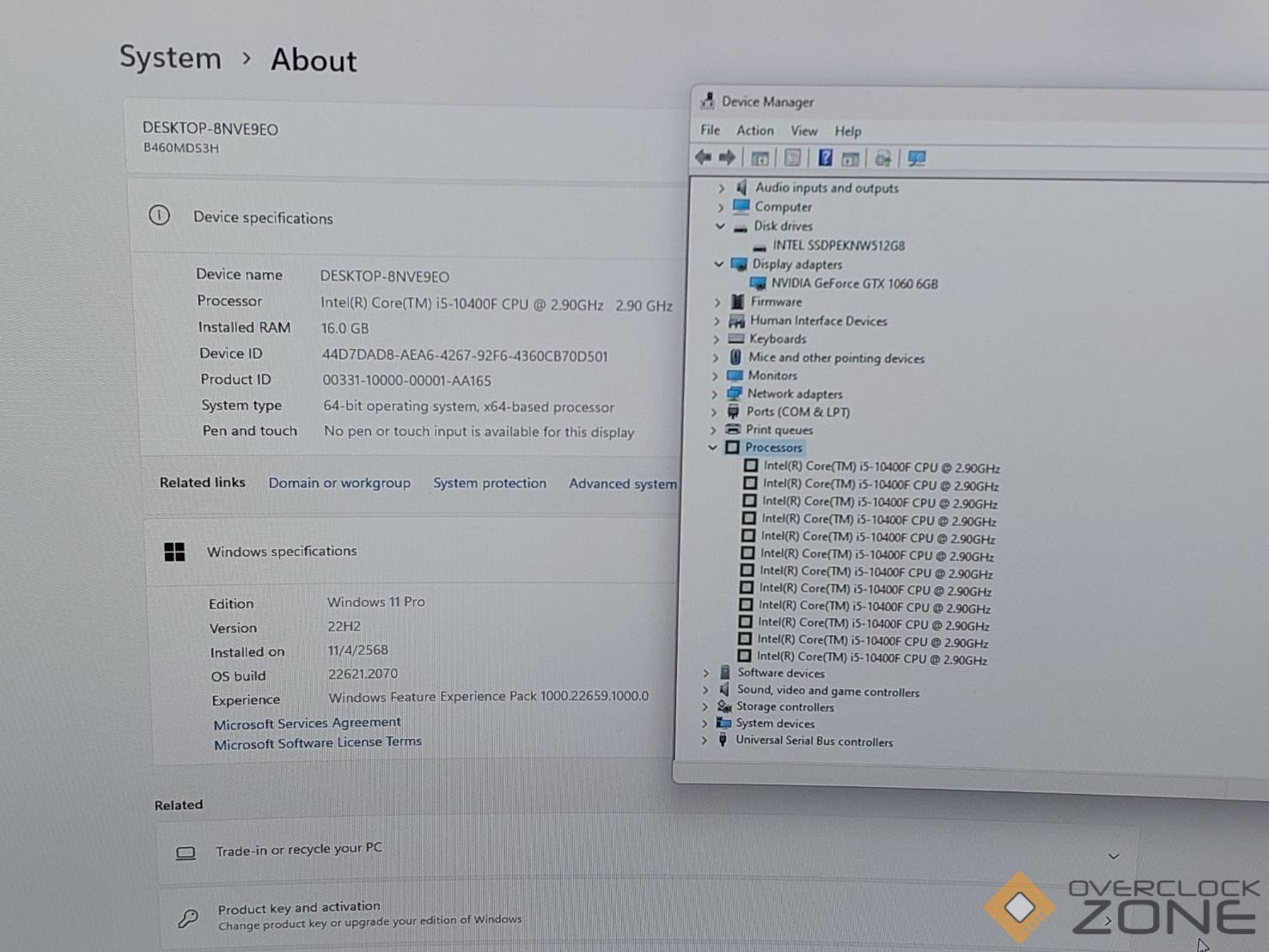Click the Edition value Windows 11 Pro
Viewport: 1269px width, 952px height.
376,601
